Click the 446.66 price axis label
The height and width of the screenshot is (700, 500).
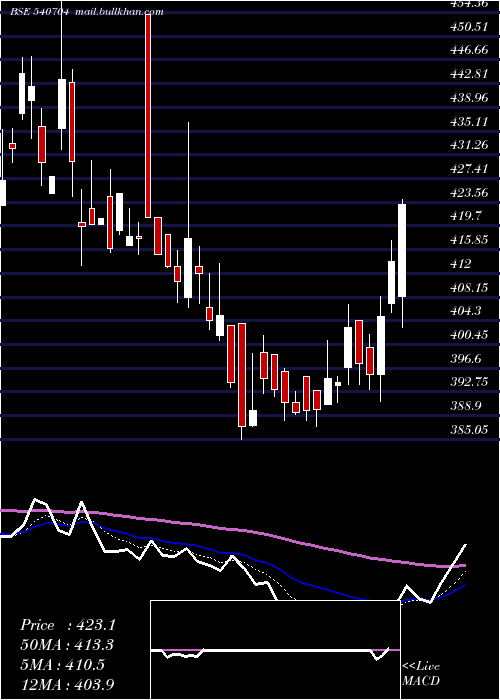click(468, 50)
